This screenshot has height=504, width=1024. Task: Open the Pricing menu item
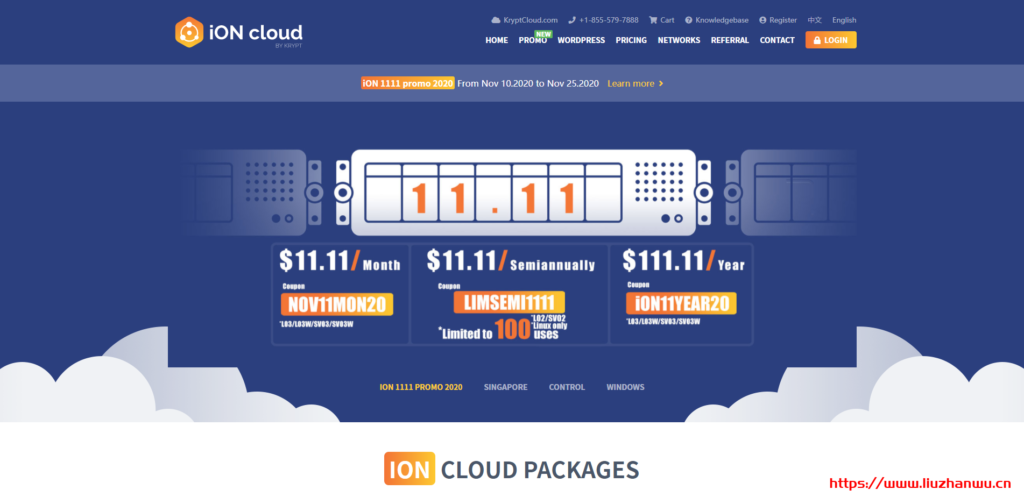tap(631, 41)
